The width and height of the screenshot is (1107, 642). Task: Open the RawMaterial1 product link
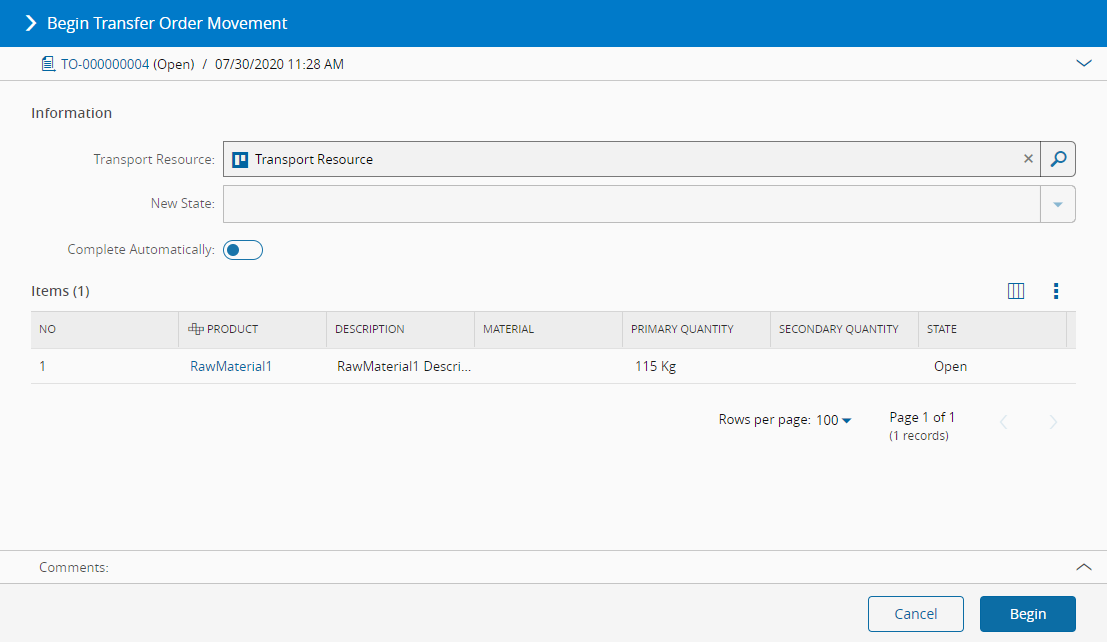point(231,367)
